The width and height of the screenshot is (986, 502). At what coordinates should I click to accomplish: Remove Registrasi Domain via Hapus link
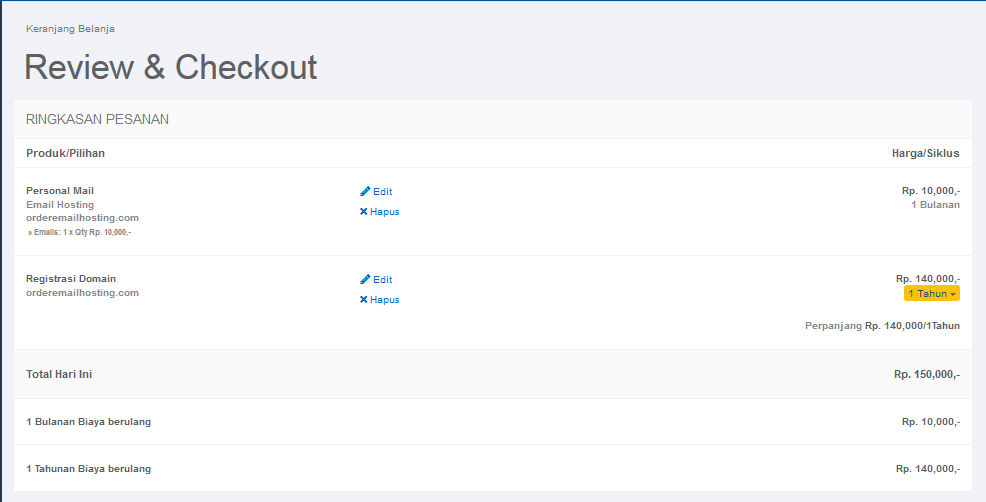(379, 299)
